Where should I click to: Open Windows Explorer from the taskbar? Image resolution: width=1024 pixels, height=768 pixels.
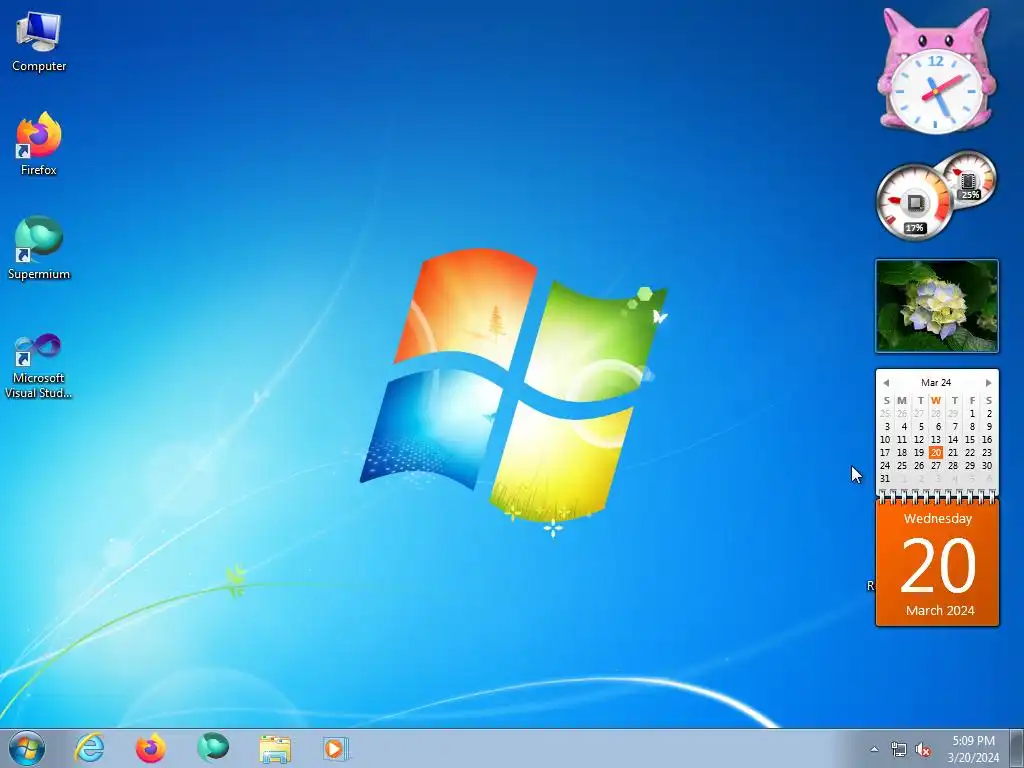[275, 748]
